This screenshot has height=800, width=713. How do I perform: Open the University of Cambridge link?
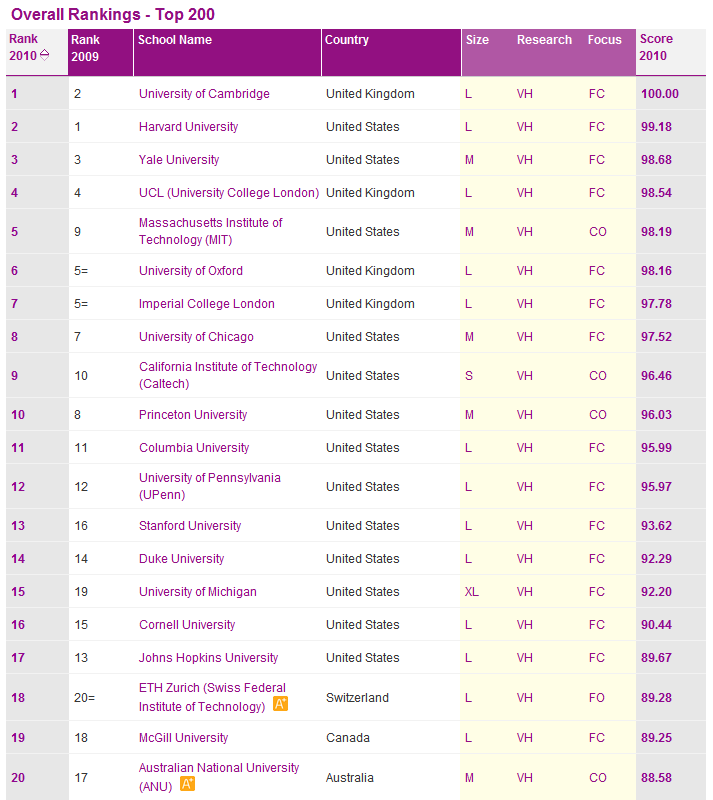pos(204,94)
